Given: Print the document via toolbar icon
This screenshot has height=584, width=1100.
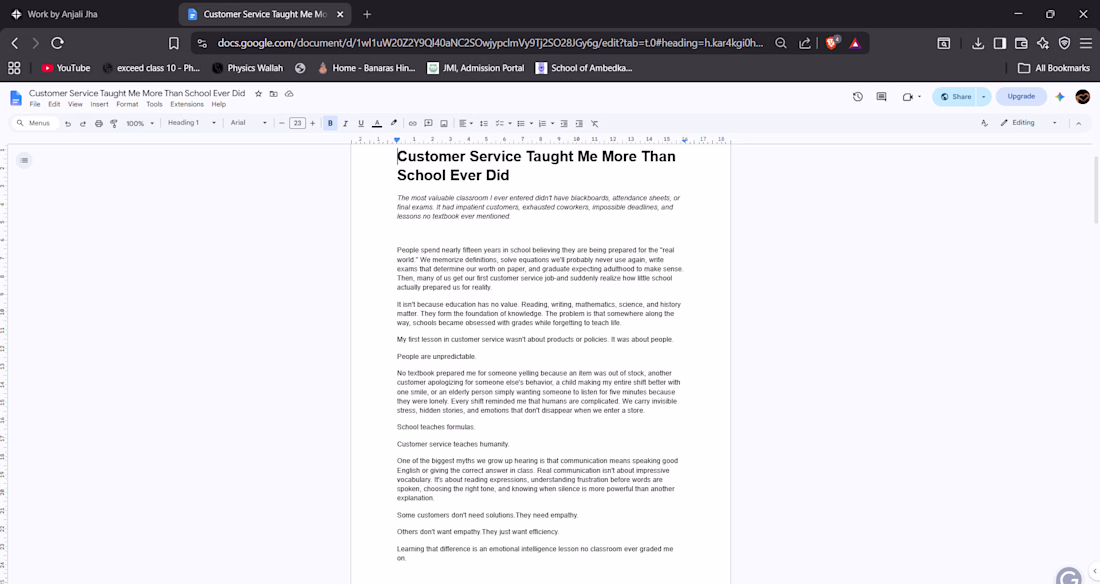Looking at the screenshot, I should tap(98, 124).
